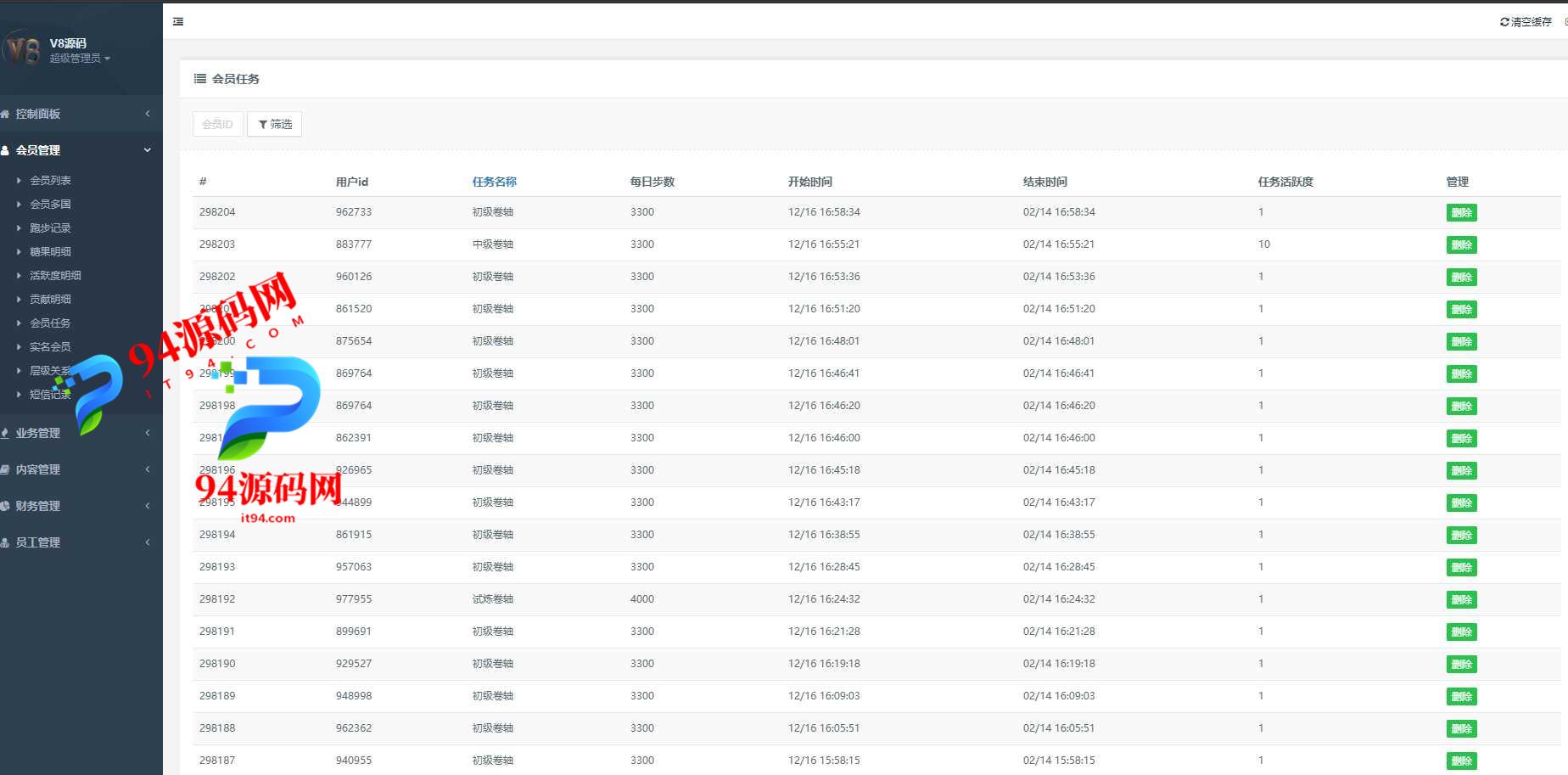Delete task row 298203
The height and width of the screenshot is (775, 1568).
click(1461, 245)
